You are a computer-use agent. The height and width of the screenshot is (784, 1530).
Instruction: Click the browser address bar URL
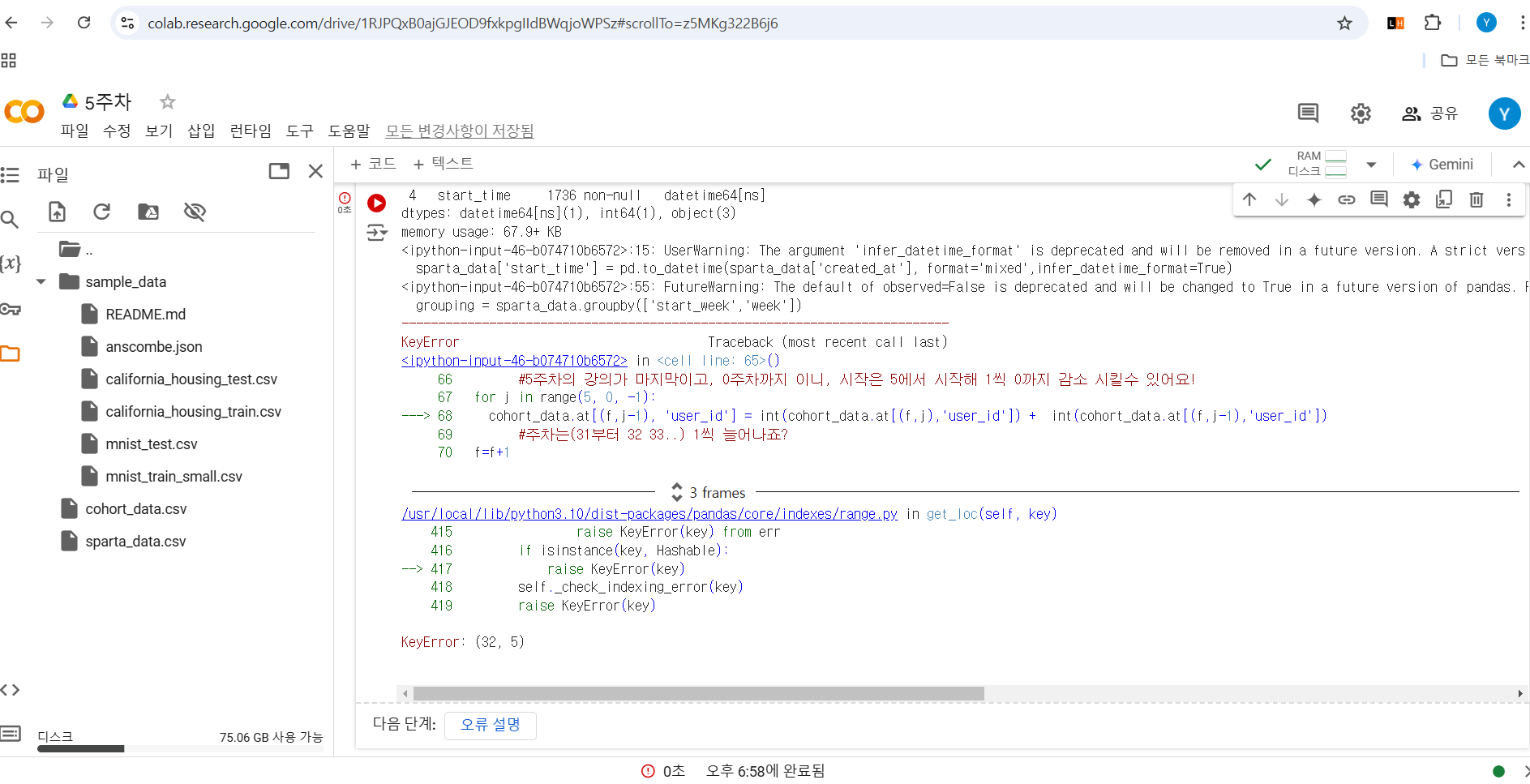[x=462, y=23]
